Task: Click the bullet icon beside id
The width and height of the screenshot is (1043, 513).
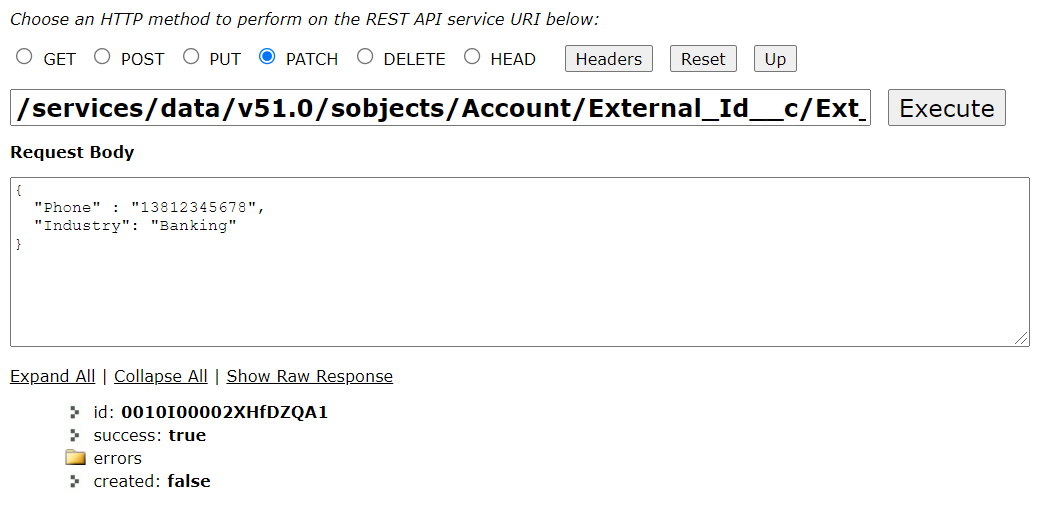Action: coord(75,413)
